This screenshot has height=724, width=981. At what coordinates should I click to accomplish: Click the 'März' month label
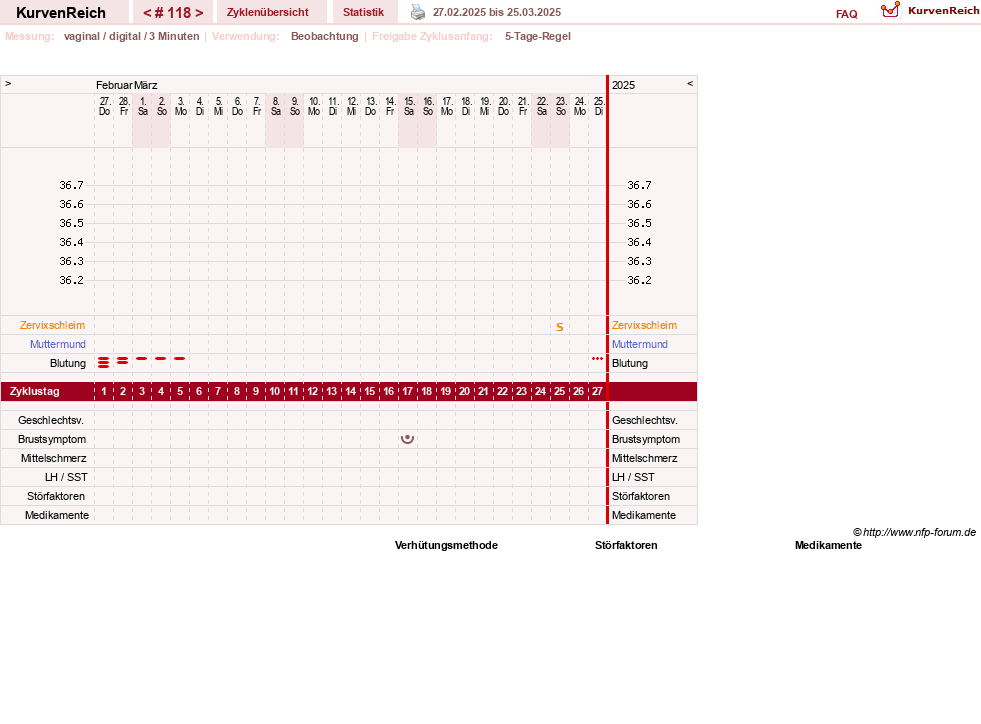click(146, 85)
